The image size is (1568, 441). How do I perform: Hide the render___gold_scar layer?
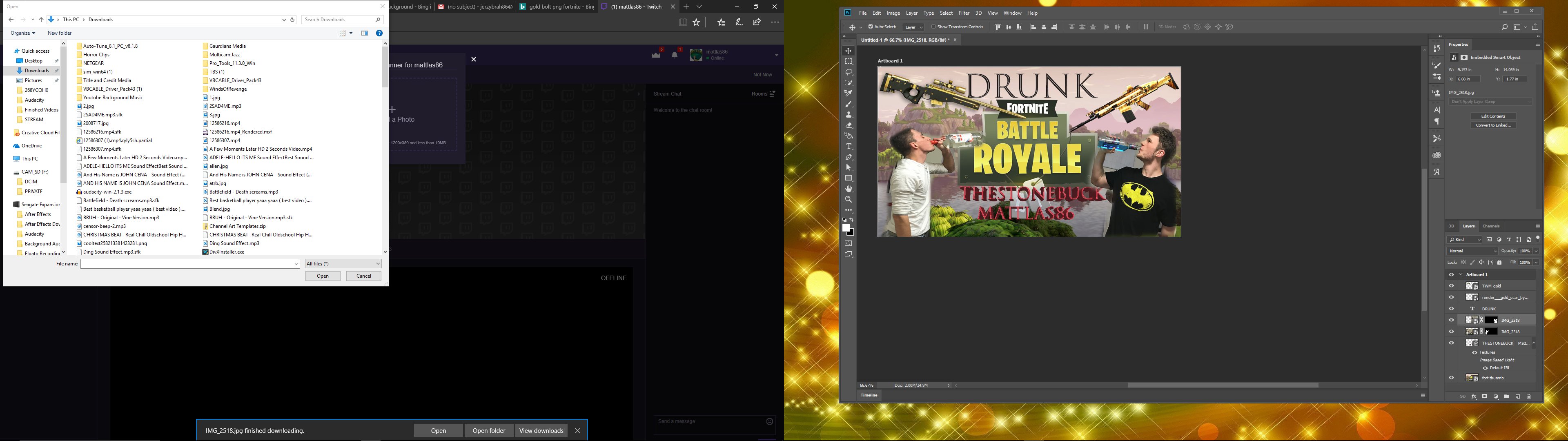[x=1451, y=297]
